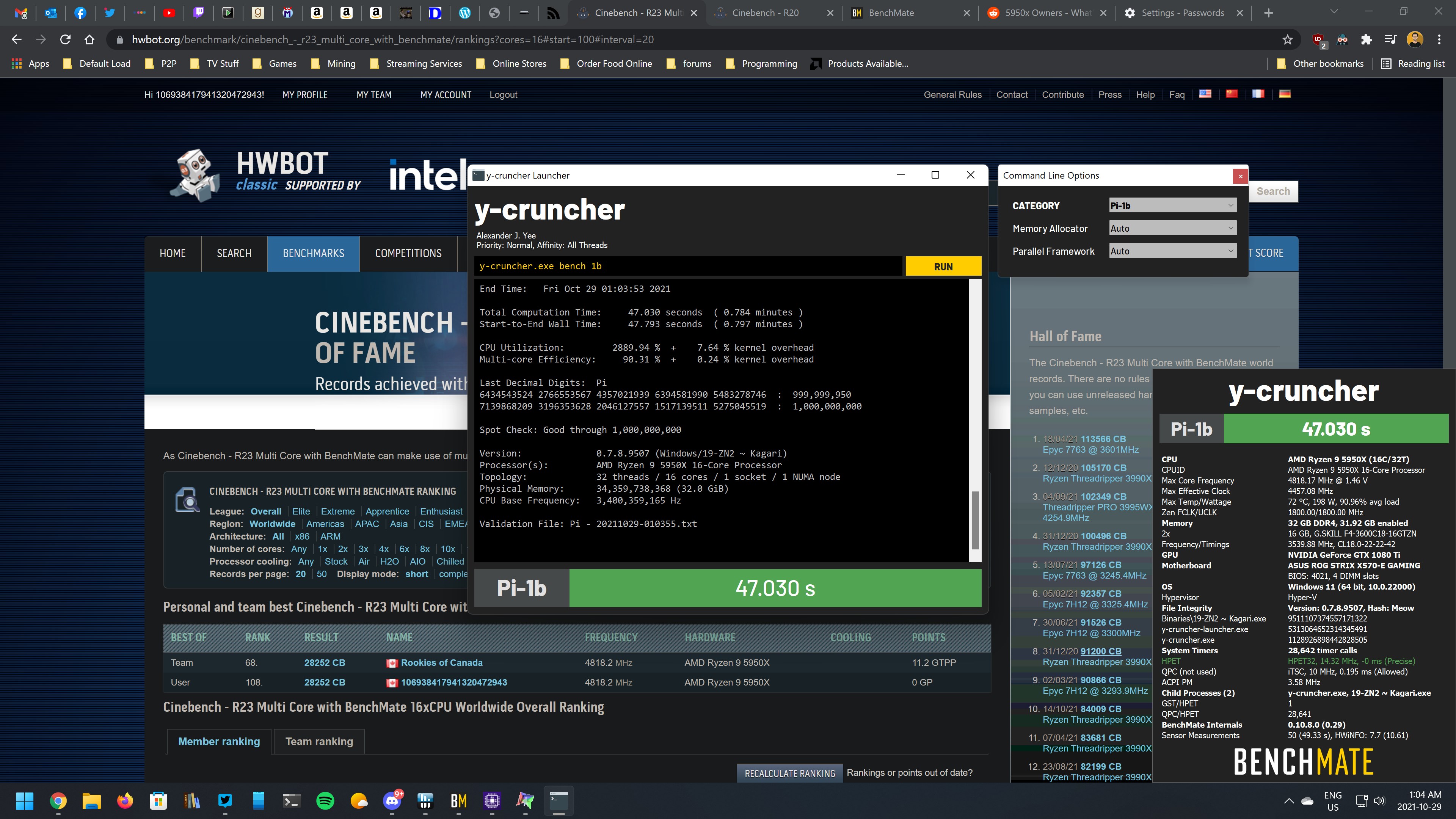This screenshot has height=819, width=1456.
Task: Switch site language to the US flag
Action: [x=1205, y=94]
